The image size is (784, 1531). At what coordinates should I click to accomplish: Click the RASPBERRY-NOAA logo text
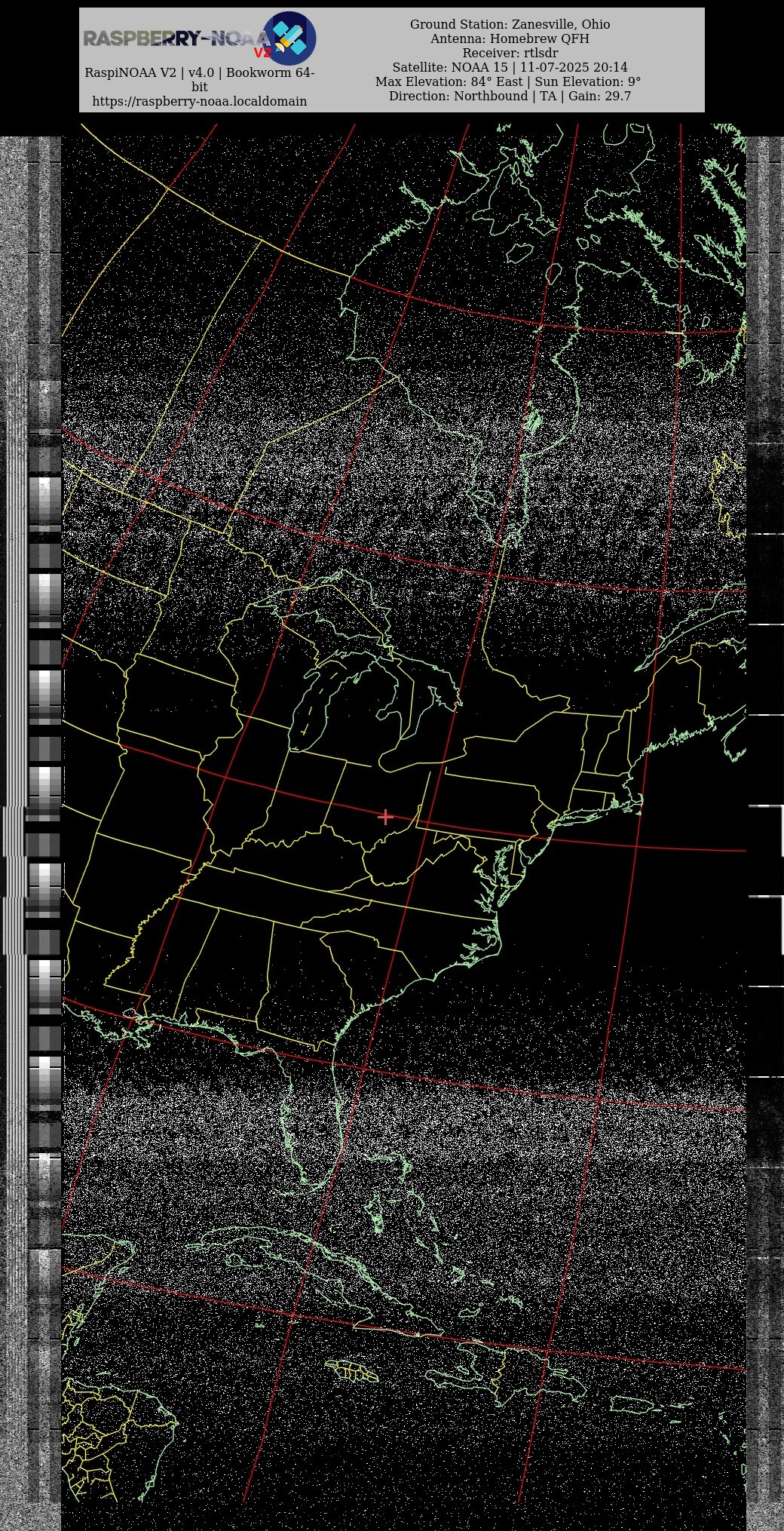coord(173,38)
